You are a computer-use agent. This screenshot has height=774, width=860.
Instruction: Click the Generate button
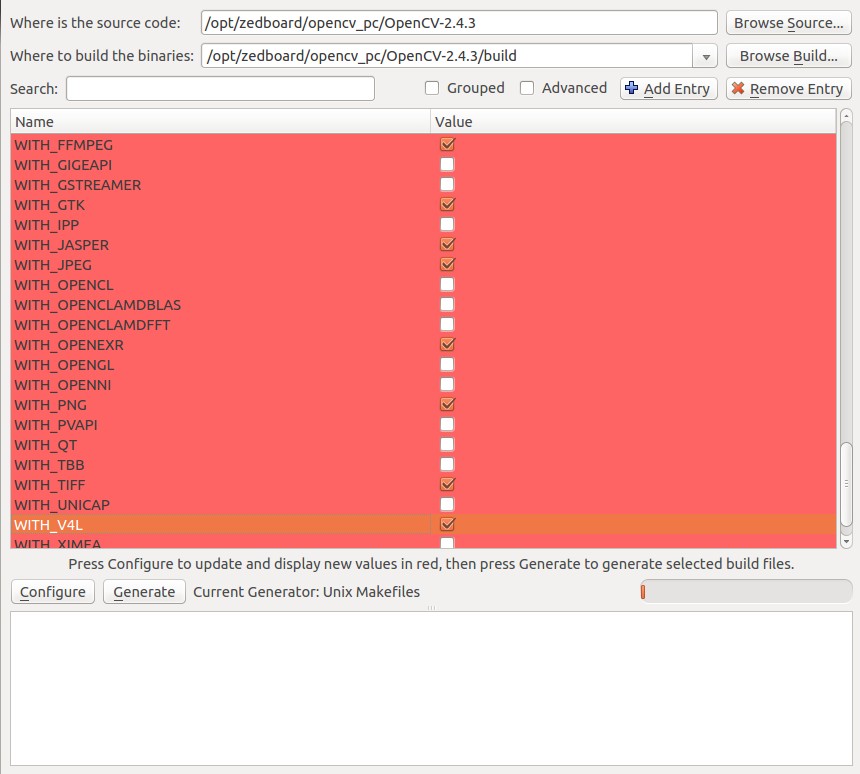tap(144, 592)
